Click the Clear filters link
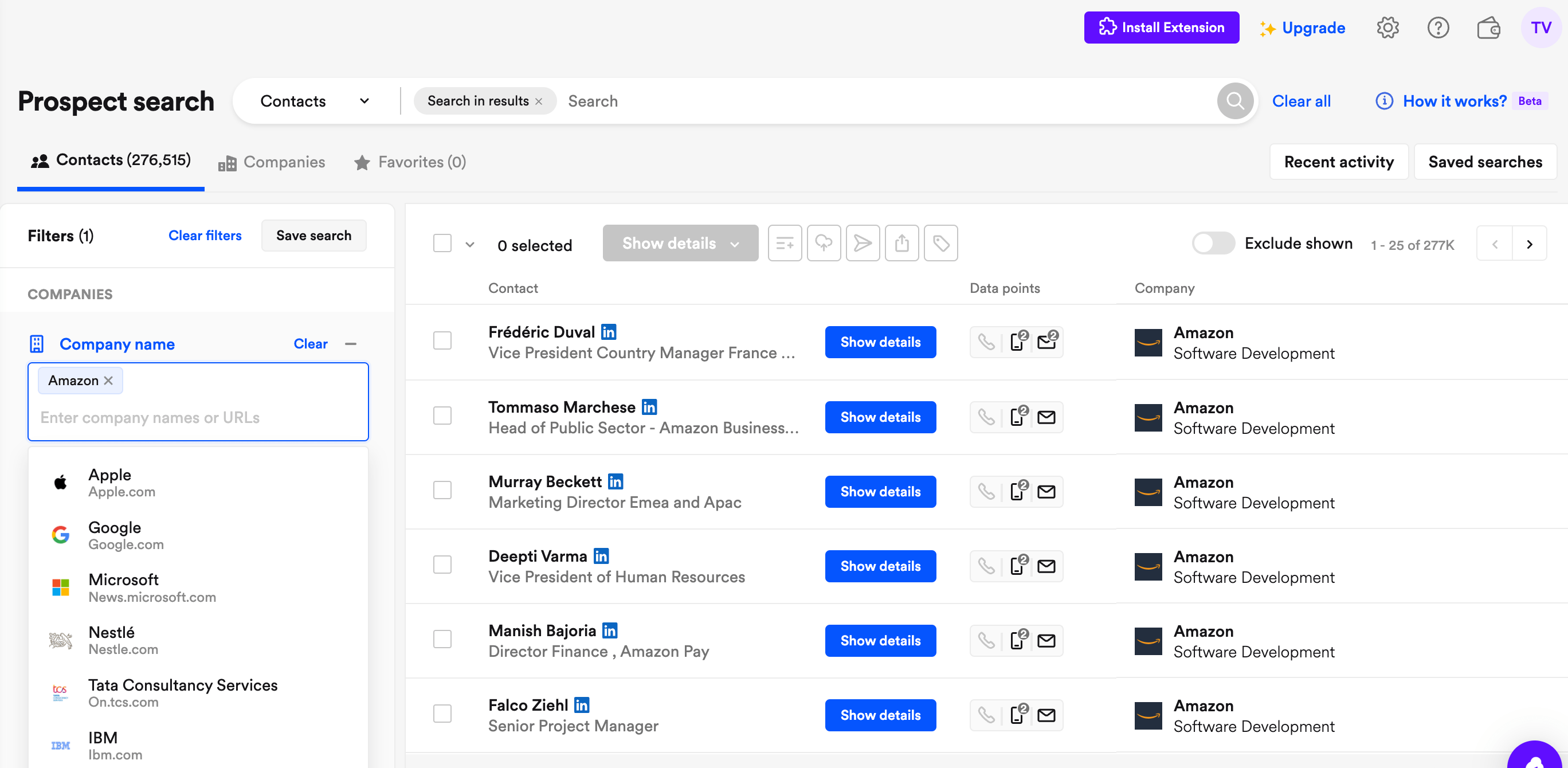 (205, 236)
